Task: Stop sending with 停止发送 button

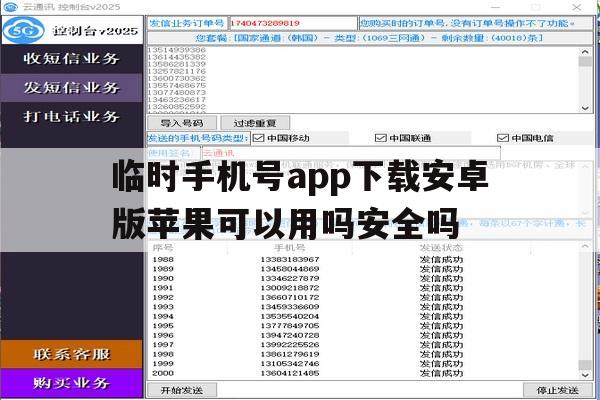Action: pyautogui.click(x=557, y=390)
